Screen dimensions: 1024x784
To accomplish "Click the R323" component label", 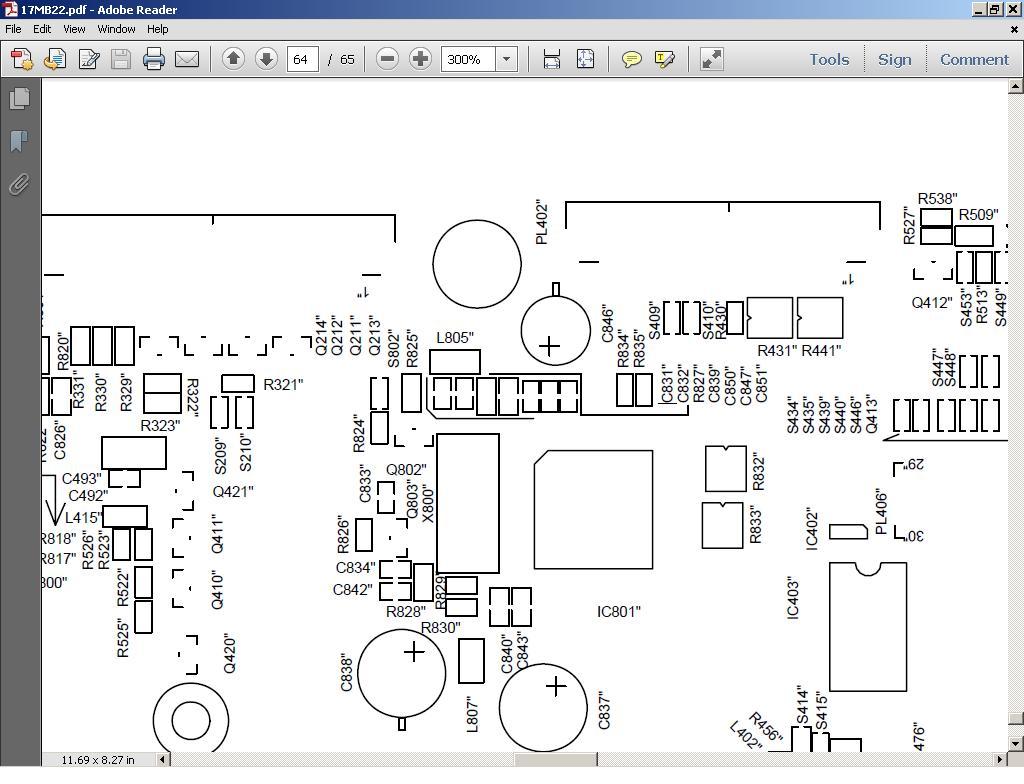I will point(160,426).
